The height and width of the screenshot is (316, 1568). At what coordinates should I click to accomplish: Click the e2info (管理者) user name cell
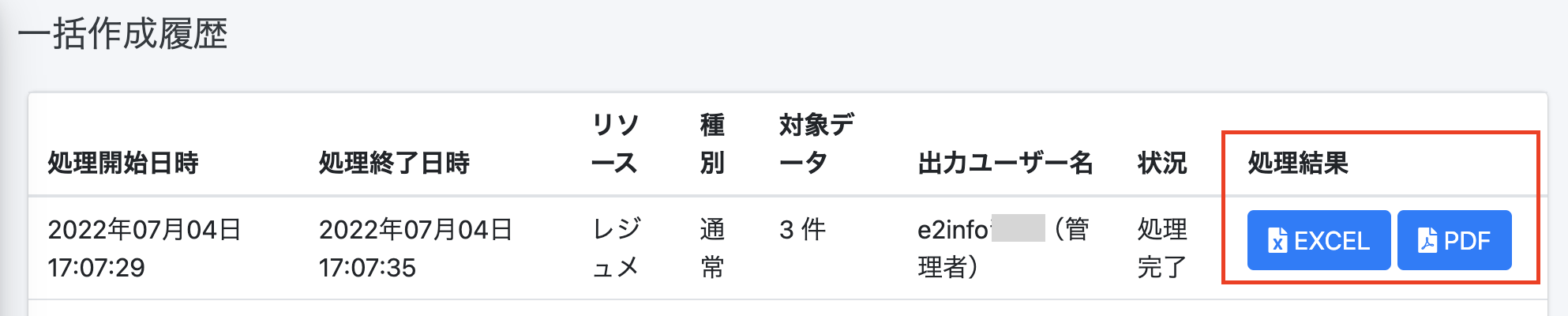click(1003, 248)
